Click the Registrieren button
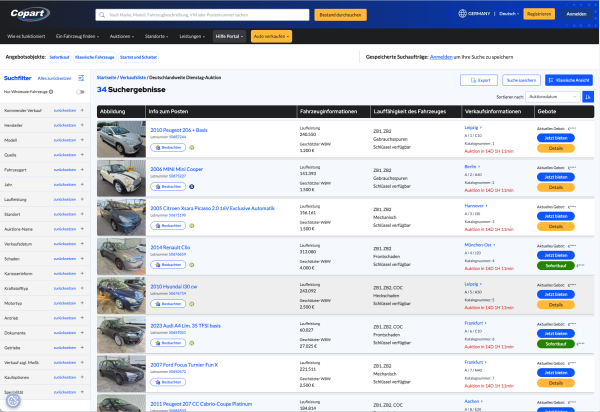Viewport: 600px width, 412px height. (539, 14)
